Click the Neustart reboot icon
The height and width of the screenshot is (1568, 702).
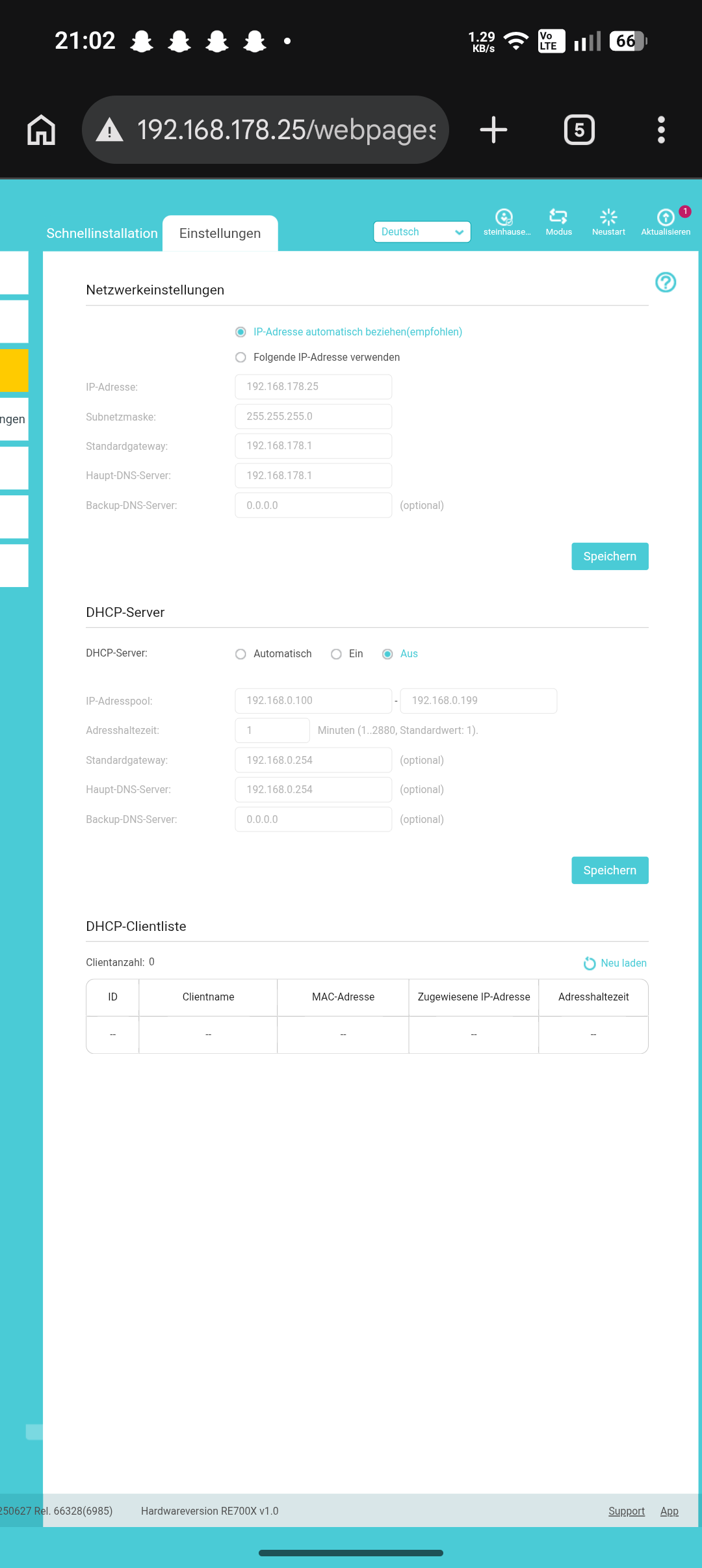coord(608,216)
